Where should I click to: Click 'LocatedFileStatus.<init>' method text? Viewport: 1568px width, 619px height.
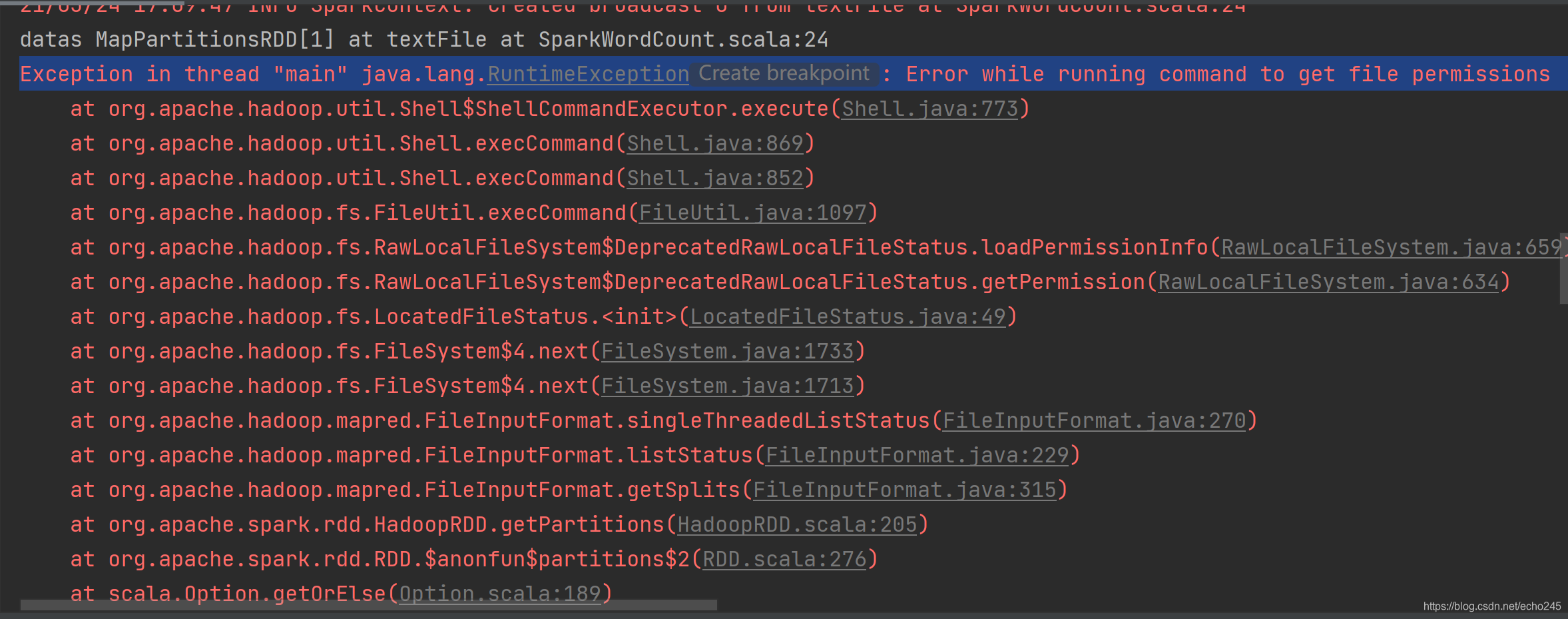pyautogui.click(x=525, y=316)
